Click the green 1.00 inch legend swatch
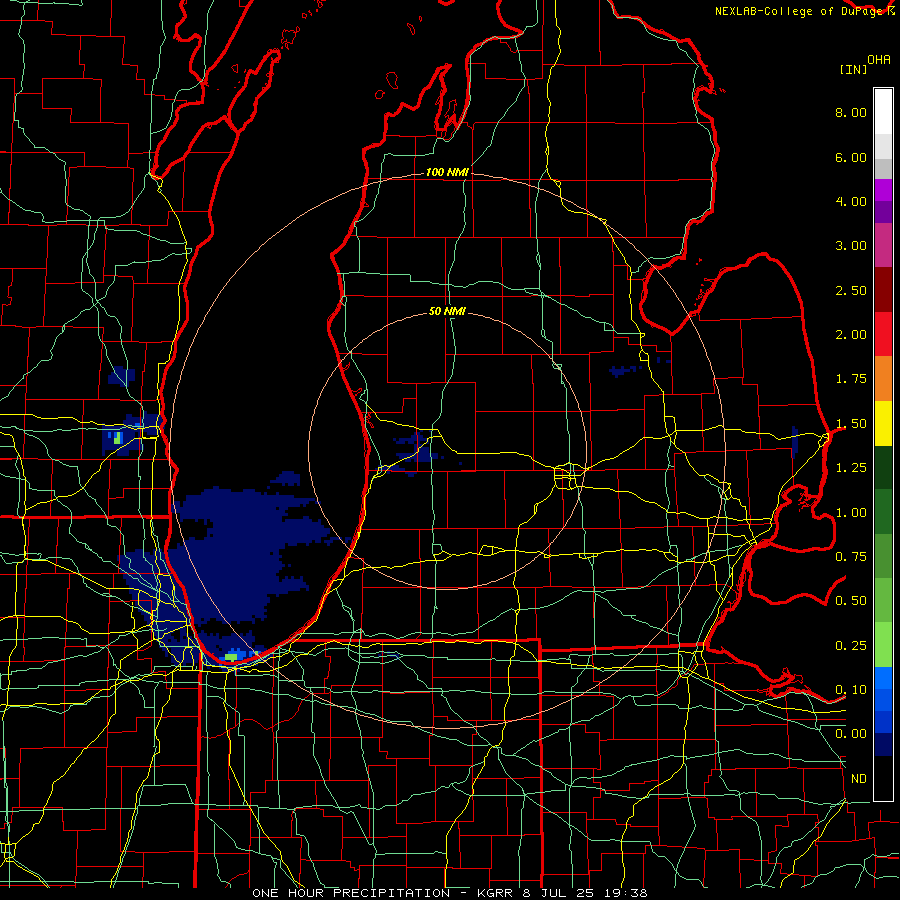900x900 pixels. click(883, 512)
